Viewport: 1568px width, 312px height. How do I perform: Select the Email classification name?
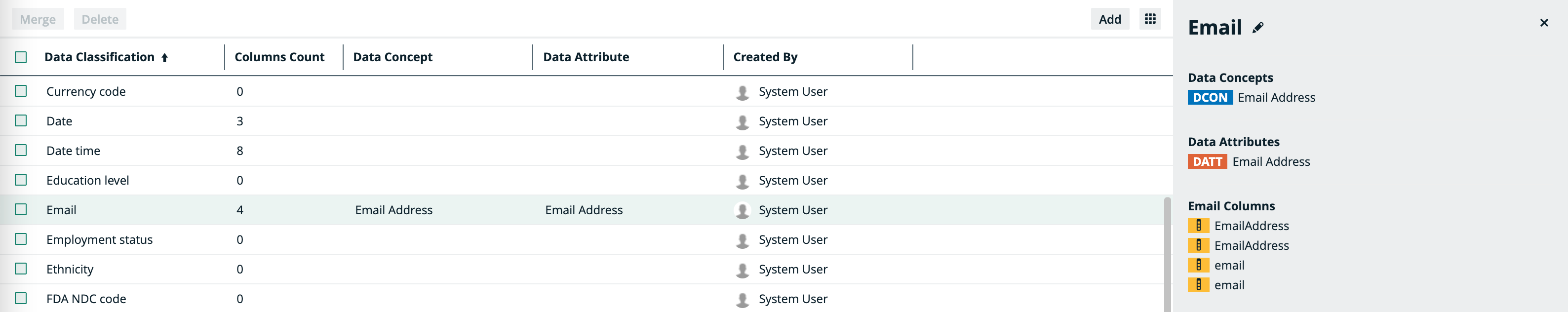tap(61, 210)
